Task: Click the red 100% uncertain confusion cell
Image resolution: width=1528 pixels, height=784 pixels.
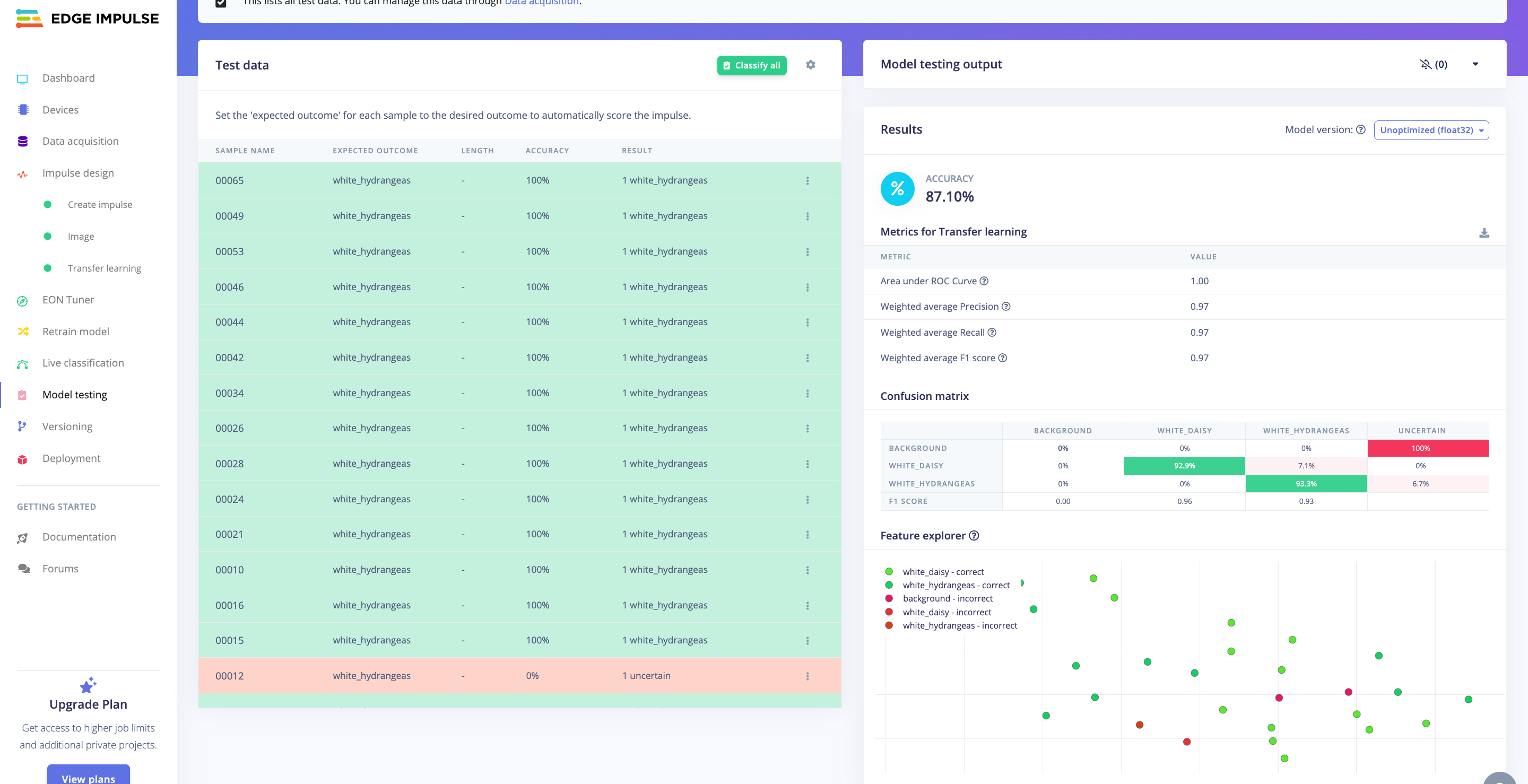Action: 1428,448
